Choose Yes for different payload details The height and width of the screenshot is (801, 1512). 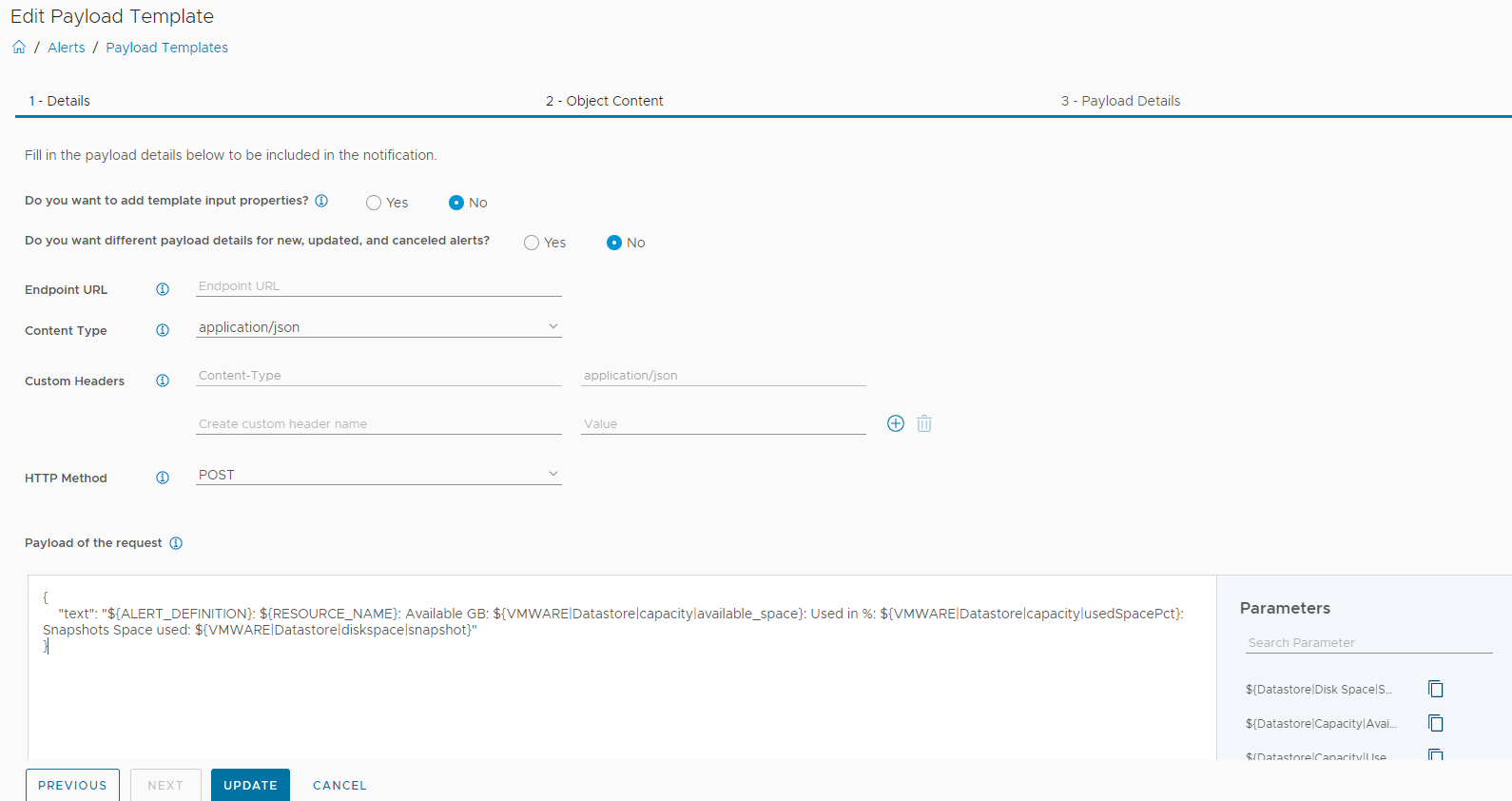pyautogui.click(x=532, y=243)
